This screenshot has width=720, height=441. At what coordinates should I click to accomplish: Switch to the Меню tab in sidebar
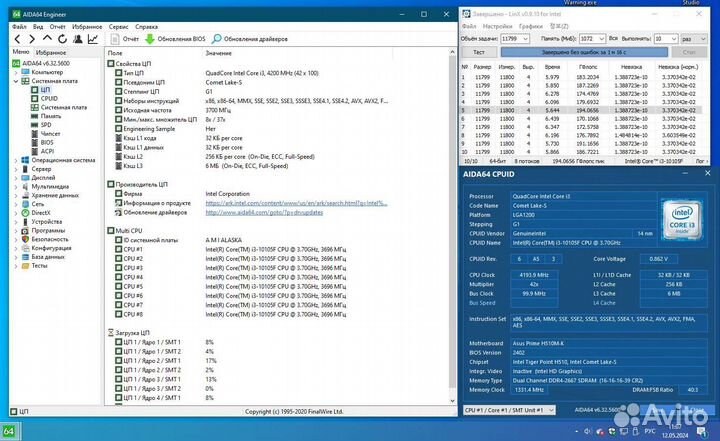coord(21,52)
